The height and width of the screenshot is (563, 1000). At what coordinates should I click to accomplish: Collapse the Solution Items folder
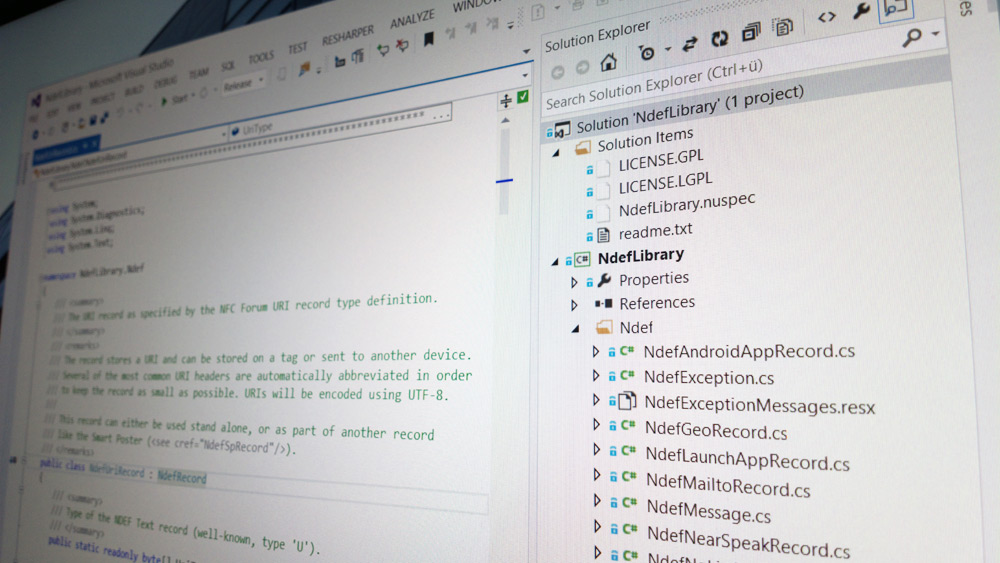tap(556, 153)
